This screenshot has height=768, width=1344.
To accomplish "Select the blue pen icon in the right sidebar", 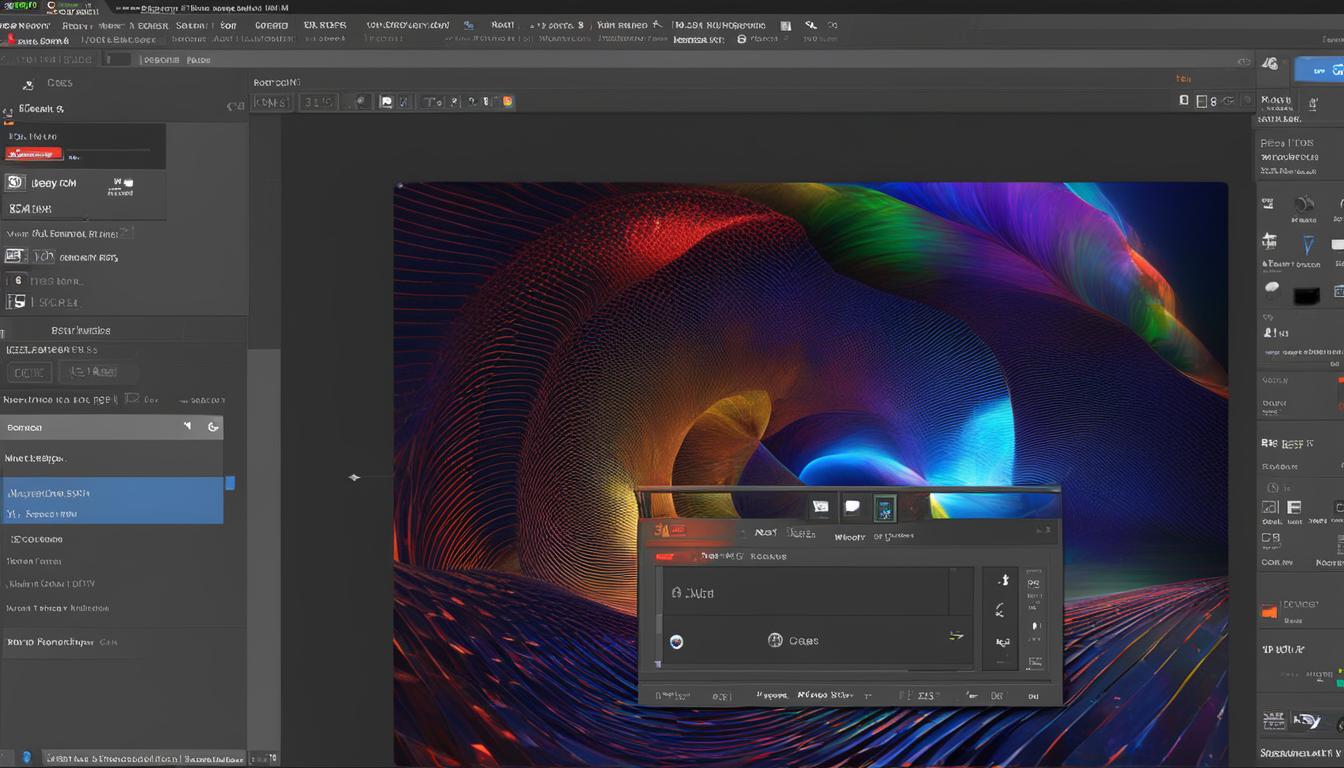I will coord(1308,243).
